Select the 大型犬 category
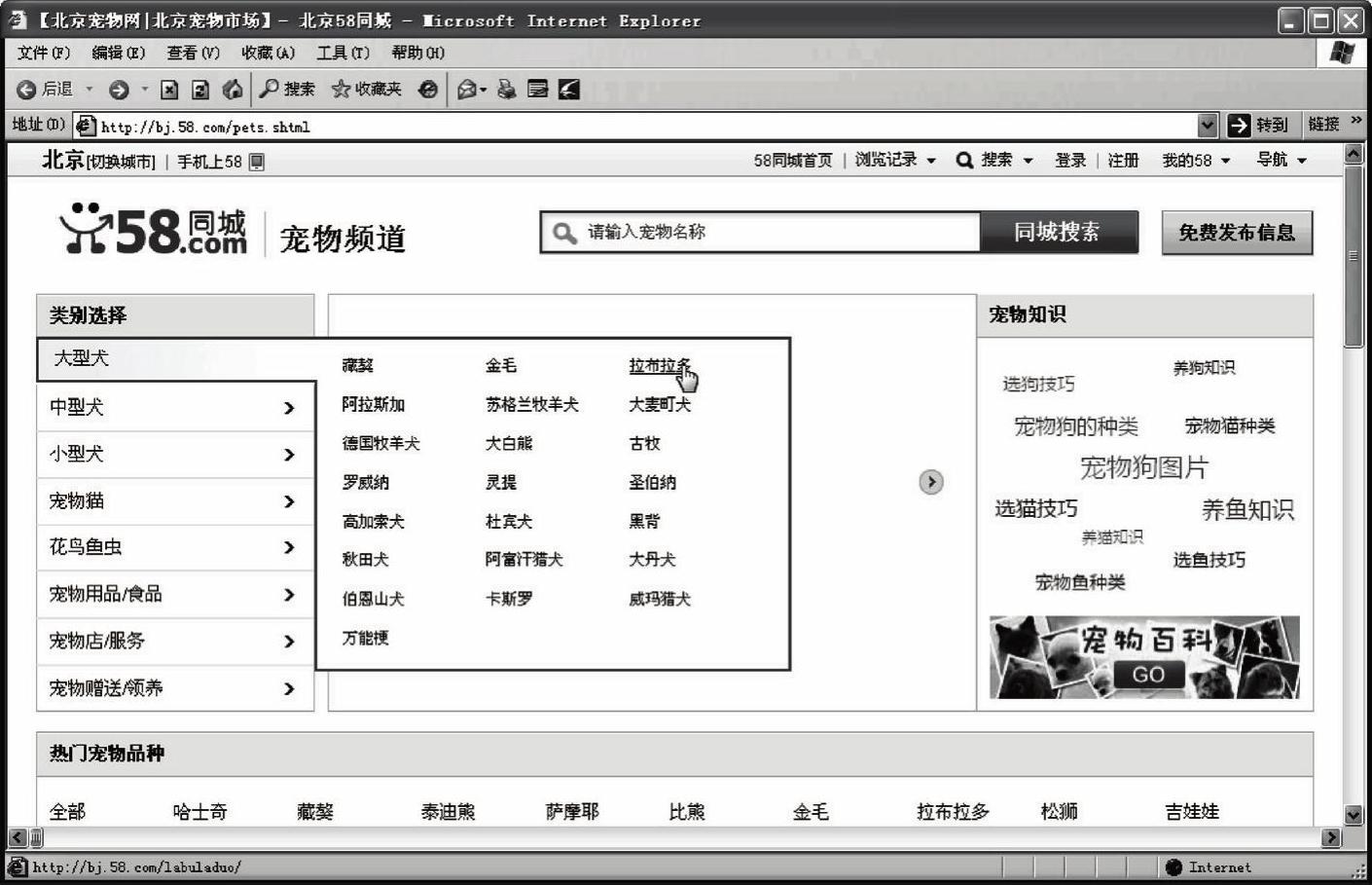 tap(176, 359)
